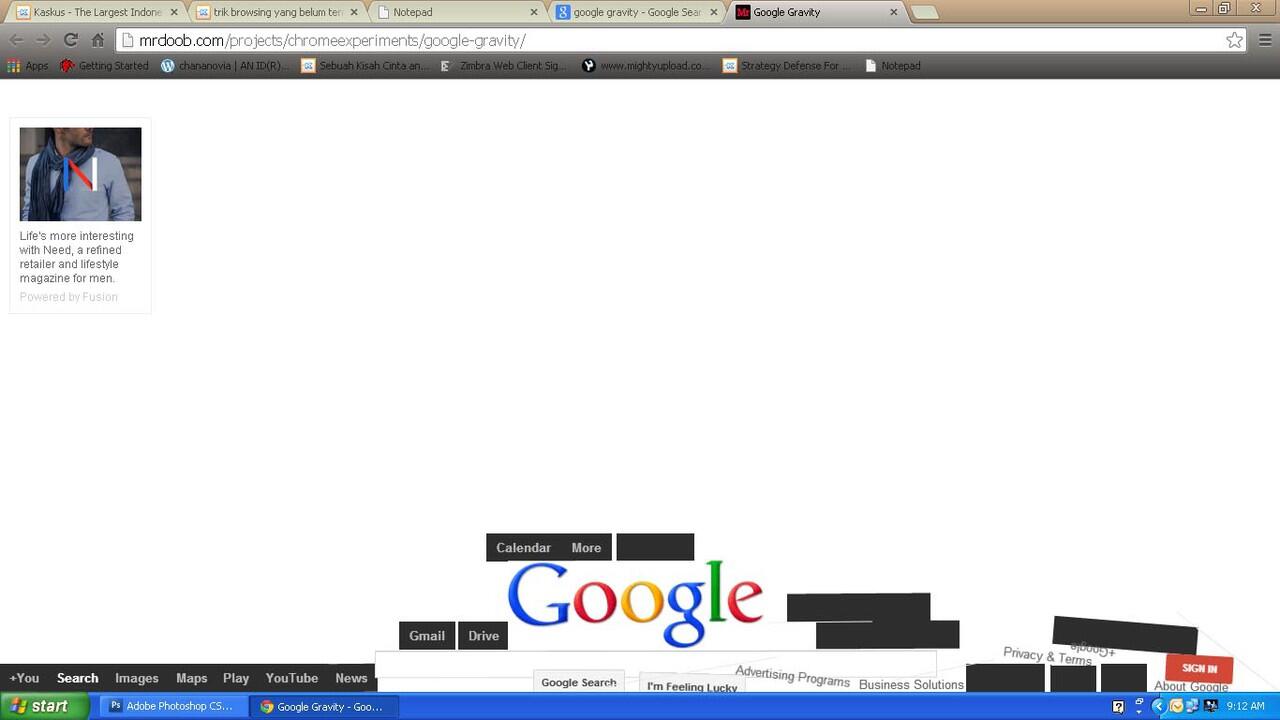Screen dimensions: 1280x720
Task: Open the Chrome menu icon
Action: coord(1265,40)
